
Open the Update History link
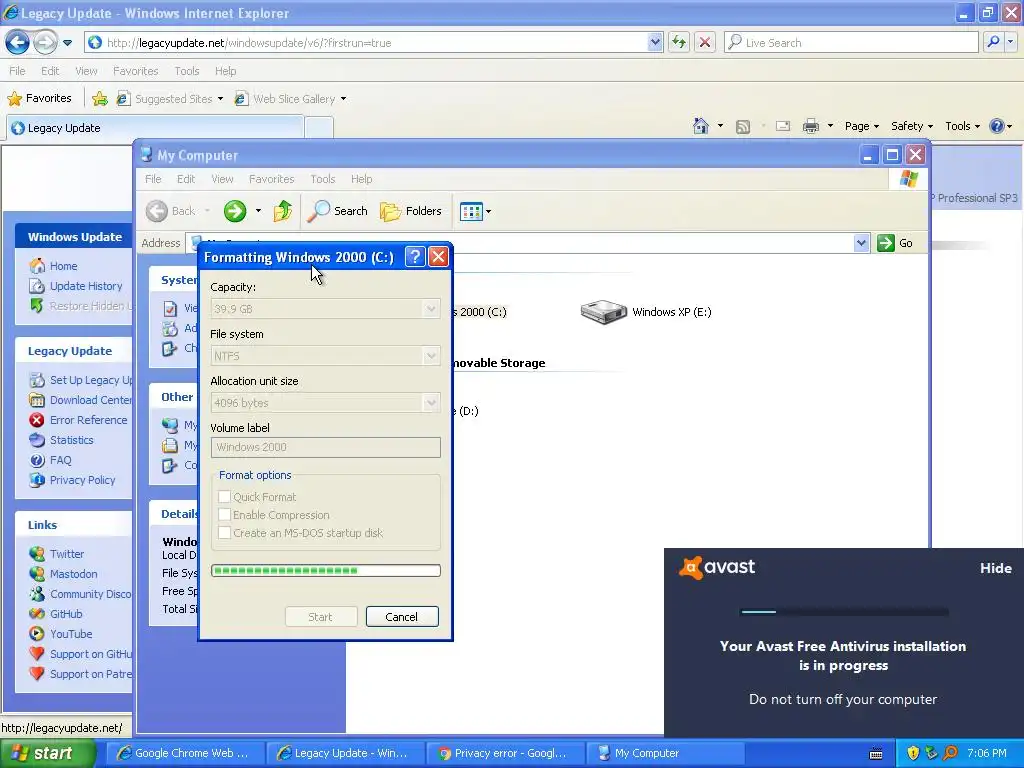[86, 286]
